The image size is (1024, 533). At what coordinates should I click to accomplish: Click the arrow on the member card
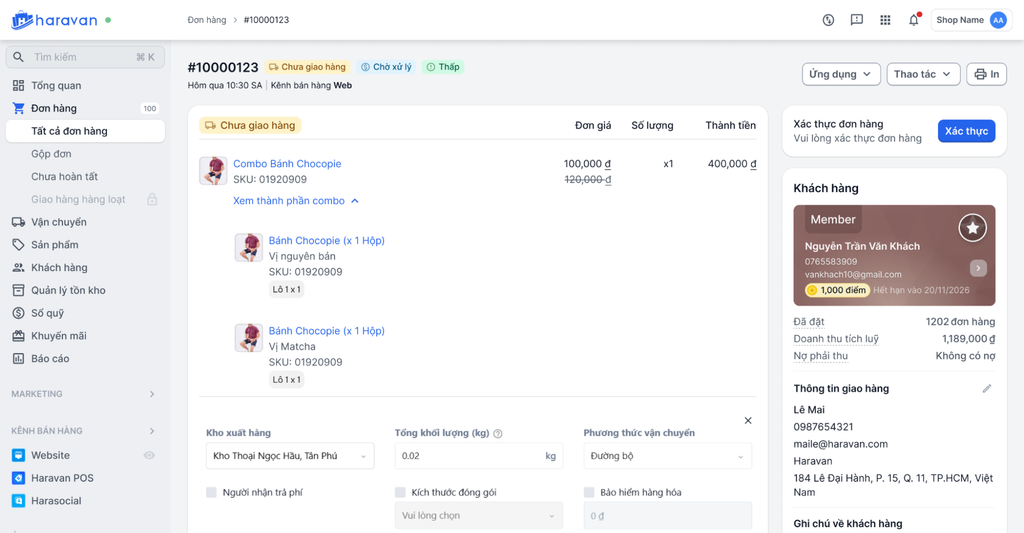(x=978, y=268)
